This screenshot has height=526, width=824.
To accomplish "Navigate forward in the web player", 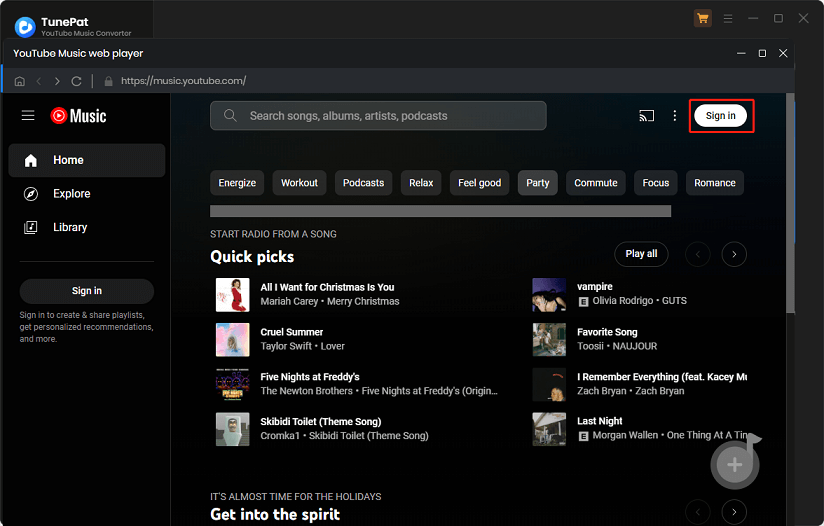I will [57, 81].
